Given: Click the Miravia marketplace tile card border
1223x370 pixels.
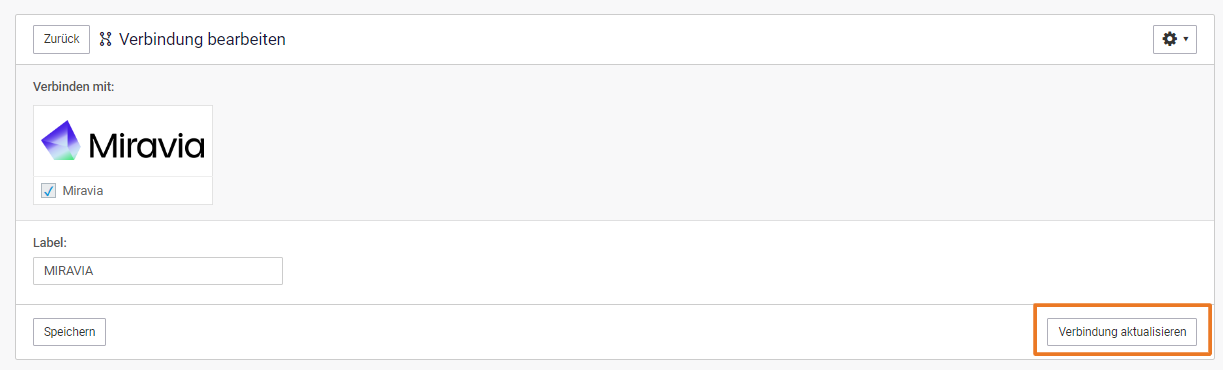Looking at the screenshot, I should point(123,155).
